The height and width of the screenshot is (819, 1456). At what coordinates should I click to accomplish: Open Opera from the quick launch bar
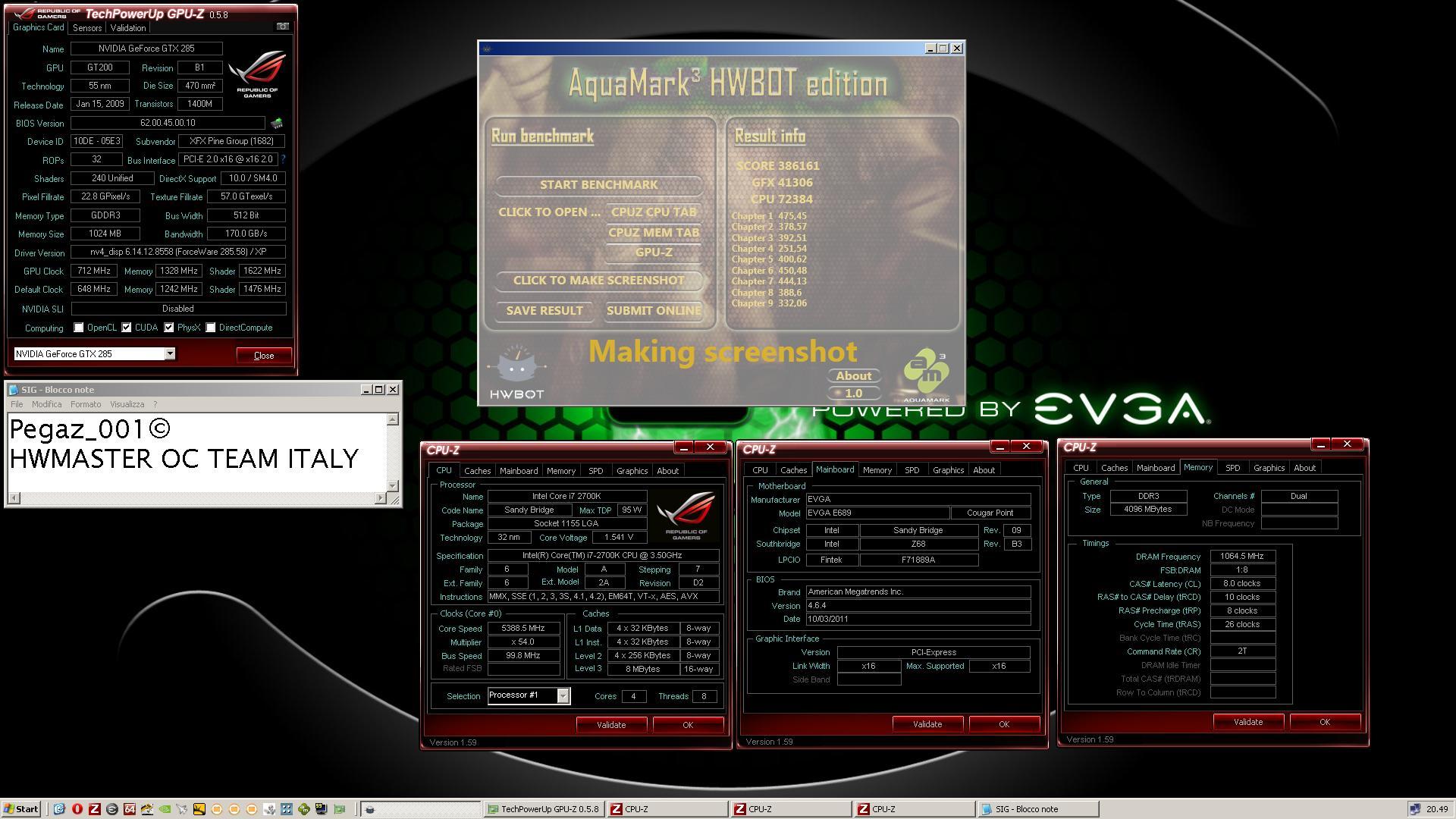[x=77, y=809]
